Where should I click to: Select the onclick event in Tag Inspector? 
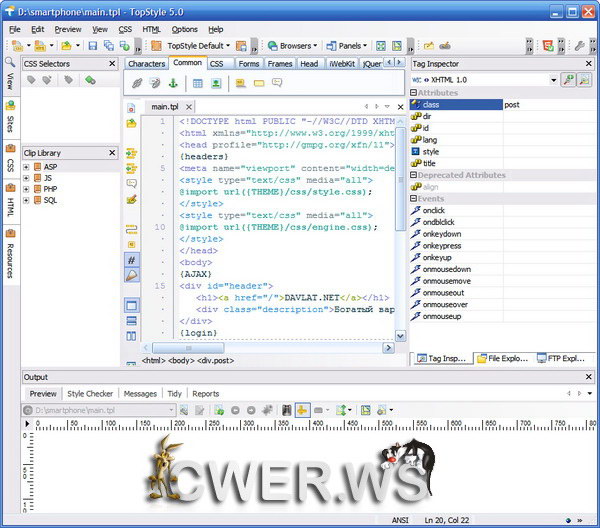coord(433,210)
